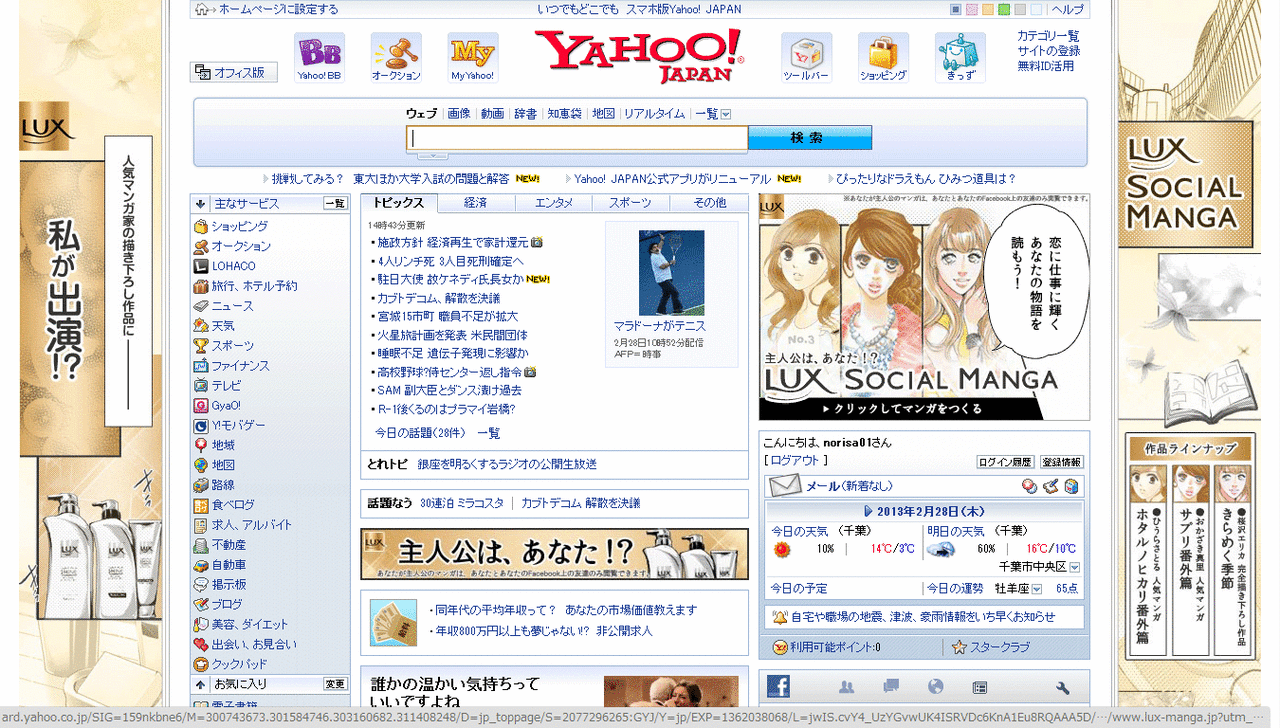Open ファイナンス in the services sidebar
The image size is (1280, 728).
(240, 366)
